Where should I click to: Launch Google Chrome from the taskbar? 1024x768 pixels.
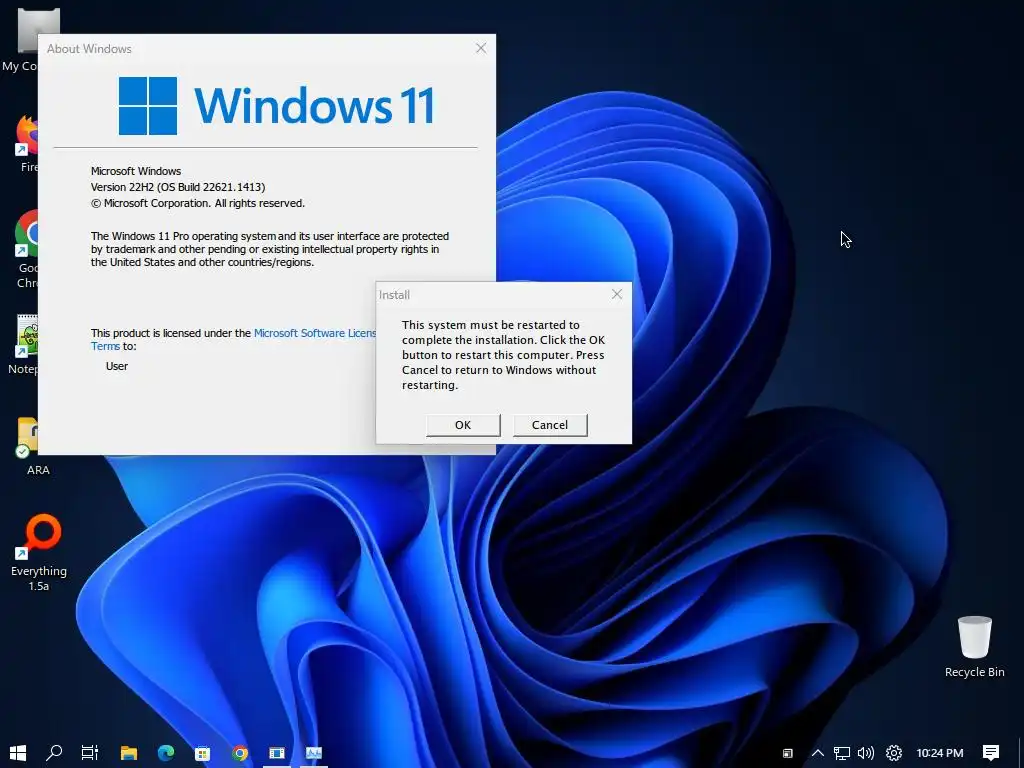(240, 752)
